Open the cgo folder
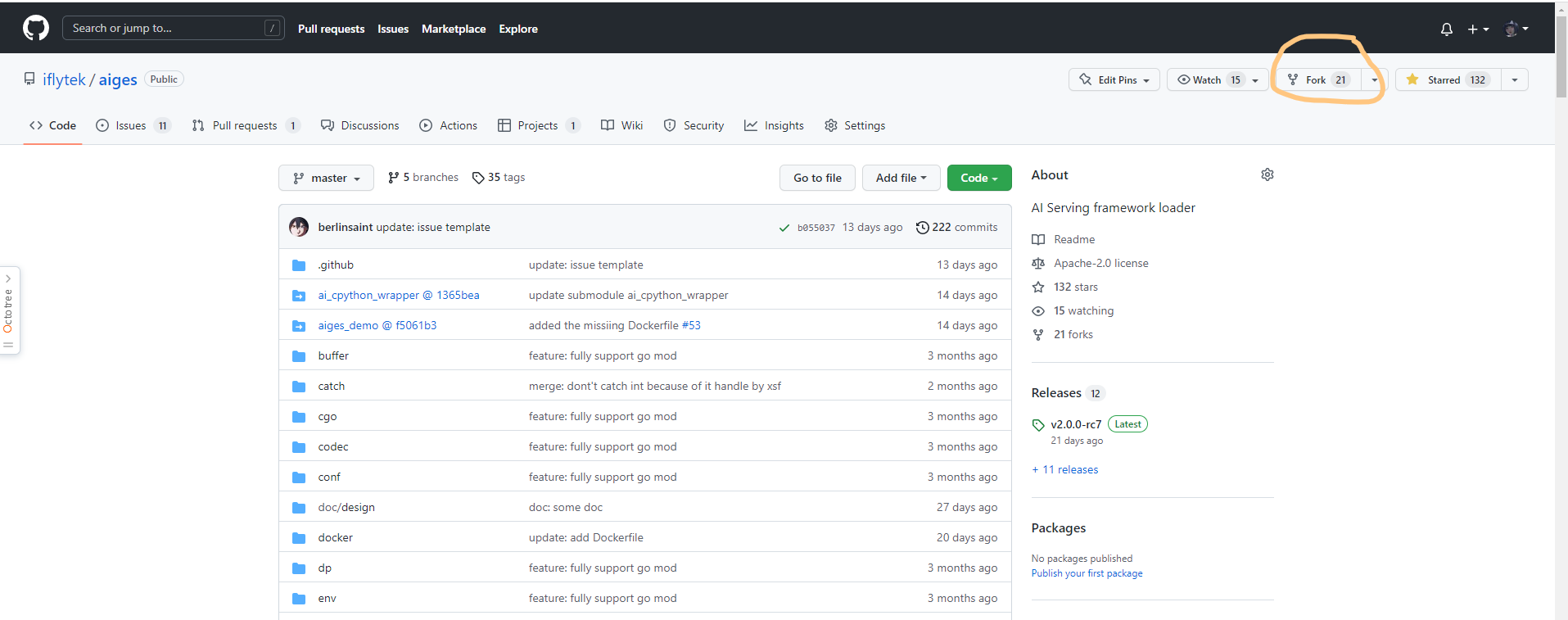 pos(328,416)
